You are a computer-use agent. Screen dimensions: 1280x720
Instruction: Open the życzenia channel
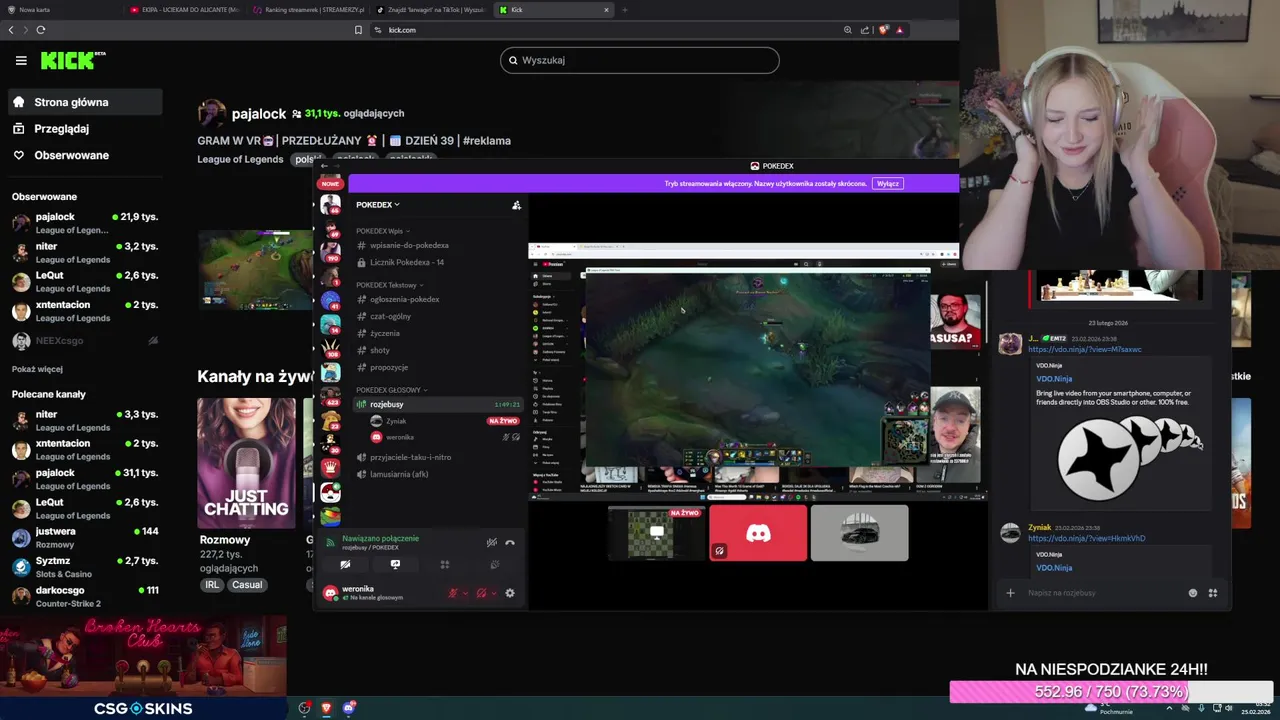tap(436, 333)
